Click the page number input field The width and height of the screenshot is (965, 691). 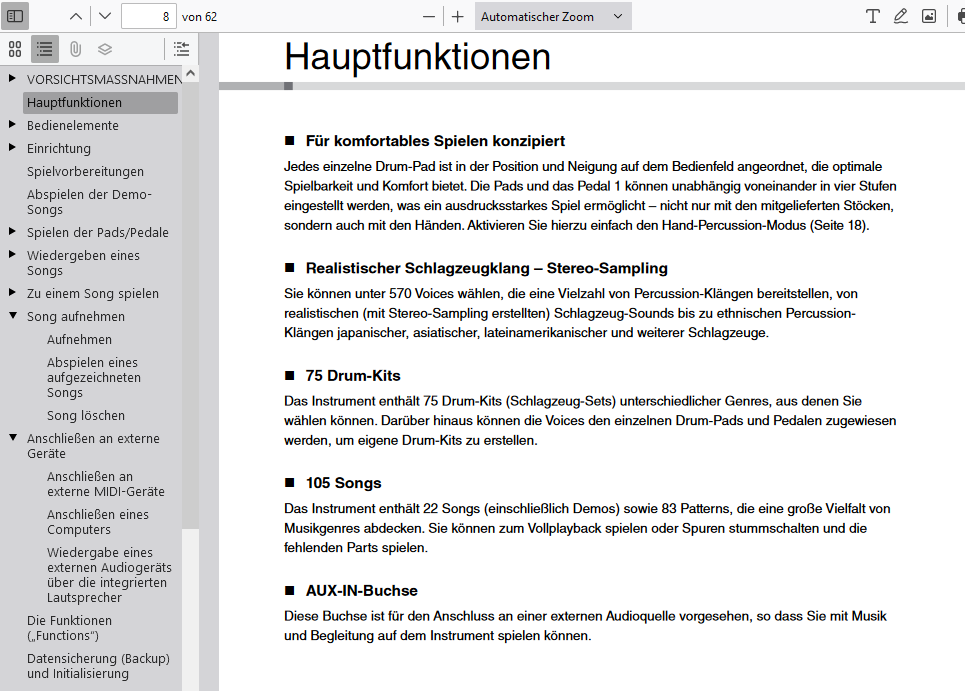tap(149, 16)
